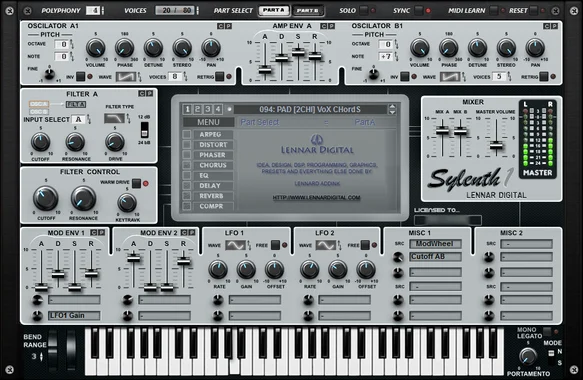
Task: Open the EQ effect page
Action: (213, 175)
